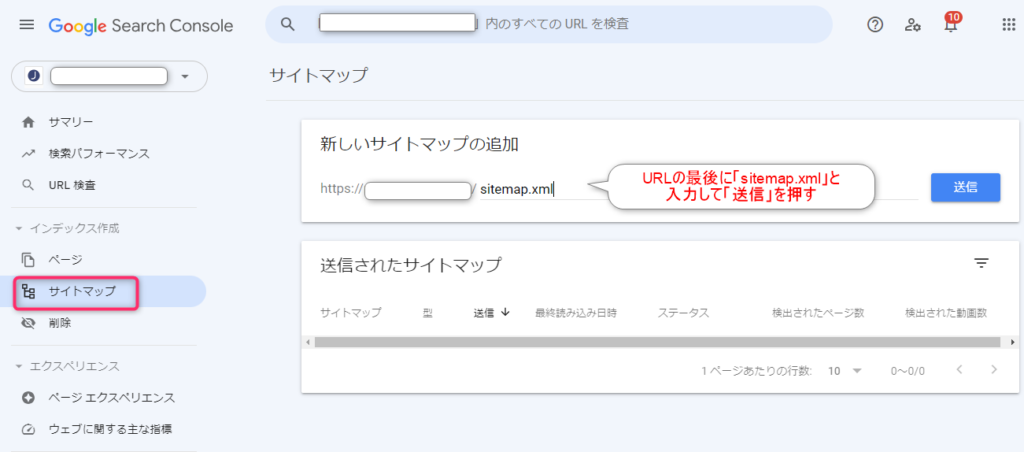Click the blue 送信 button
This screenshot has height=452, width=1024.
pos(965,187)
